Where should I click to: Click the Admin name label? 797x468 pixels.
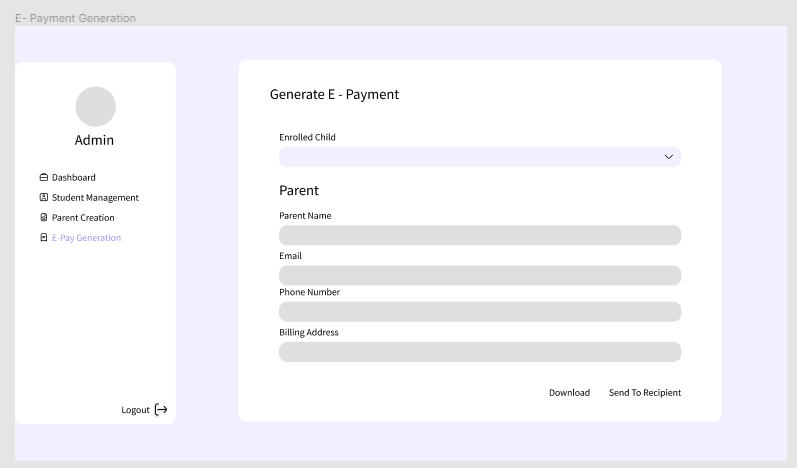(x=95, y=140)
